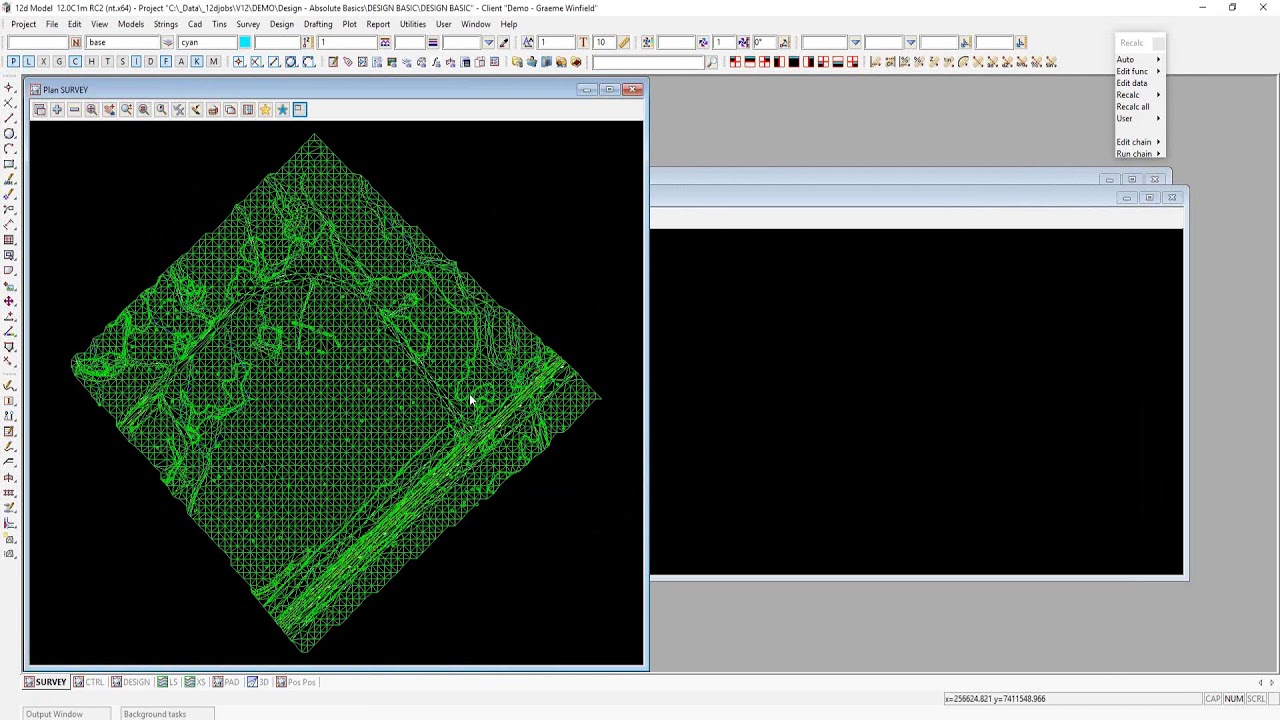The image size is (1280, 720).
Task: Open the Tins menu
Action: click(219, 24)
